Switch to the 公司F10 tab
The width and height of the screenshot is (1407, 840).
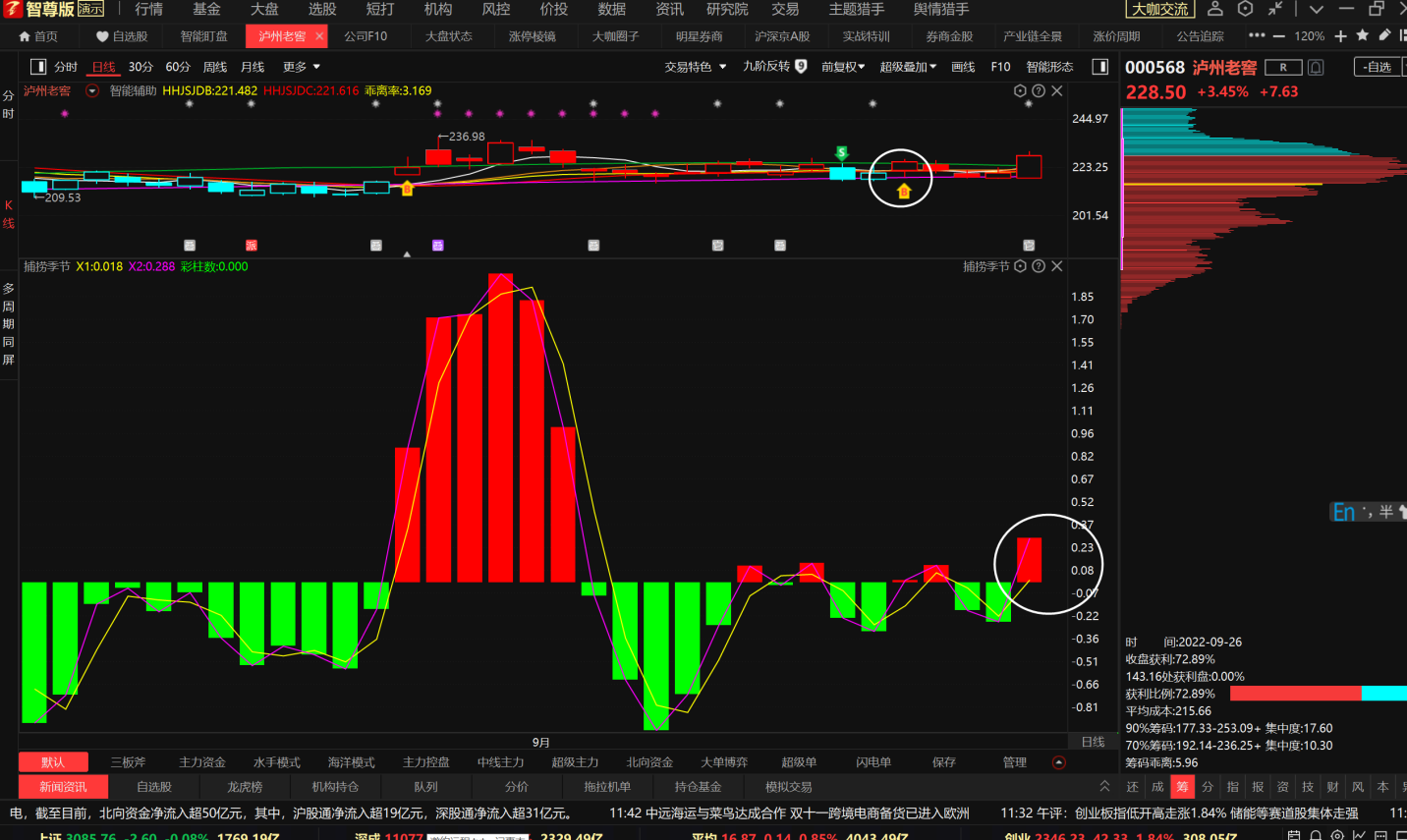pos(366,36)
